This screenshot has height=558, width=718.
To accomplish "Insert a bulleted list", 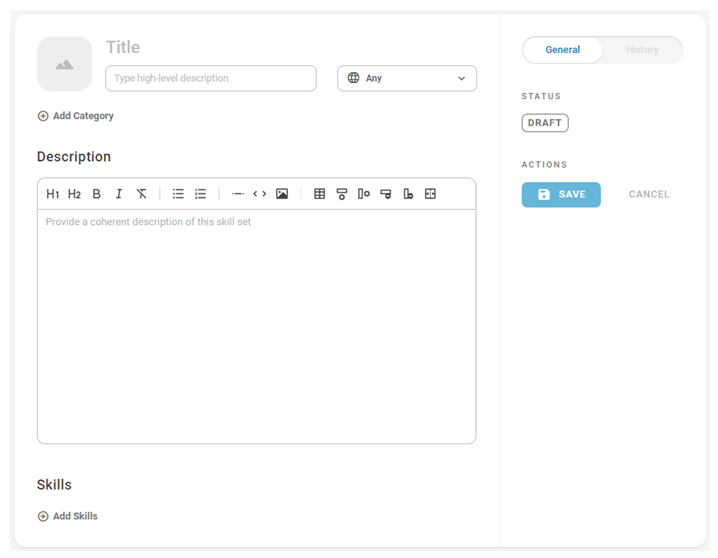I will 178,194.
